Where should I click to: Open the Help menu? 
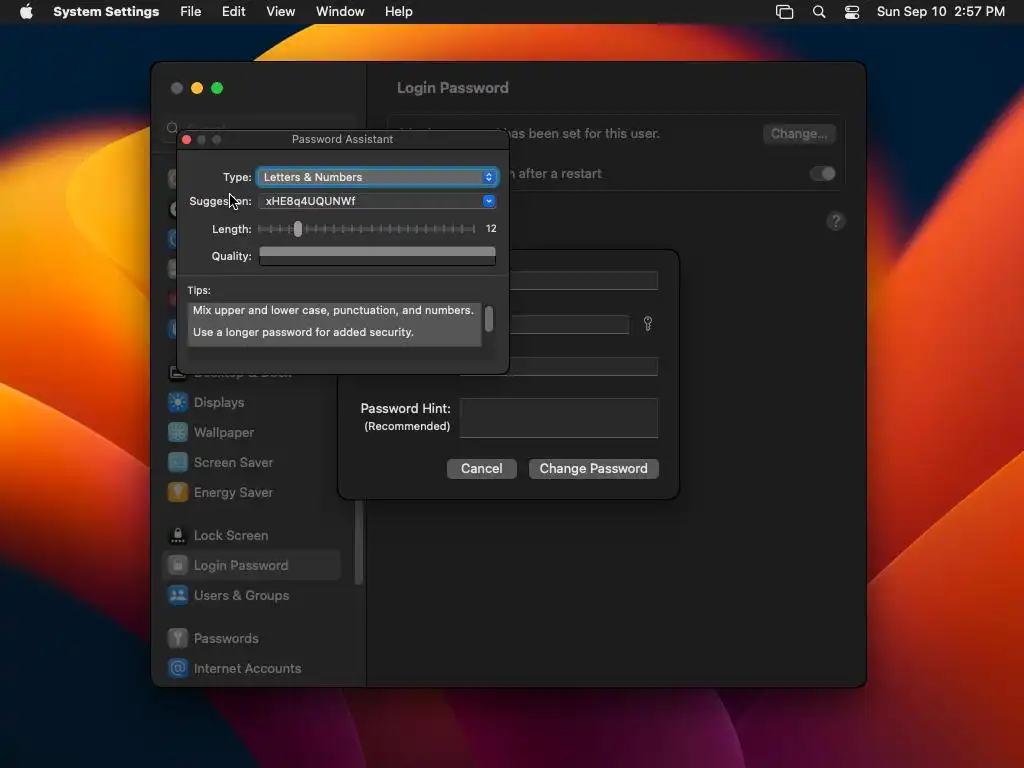[398, 12]
